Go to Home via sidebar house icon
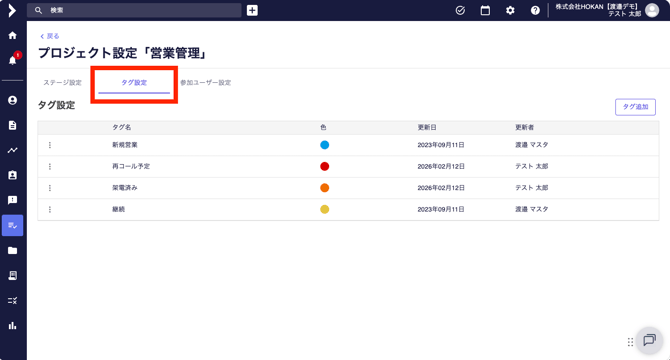 point(12,35)
